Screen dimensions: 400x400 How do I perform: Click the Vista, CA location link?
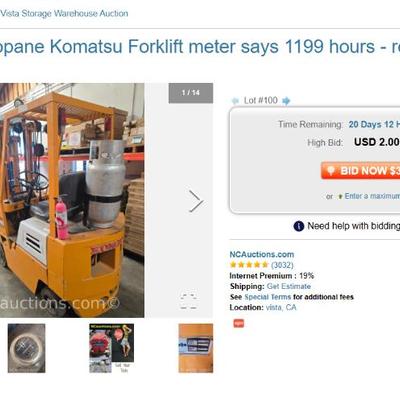tap(281, 307)
